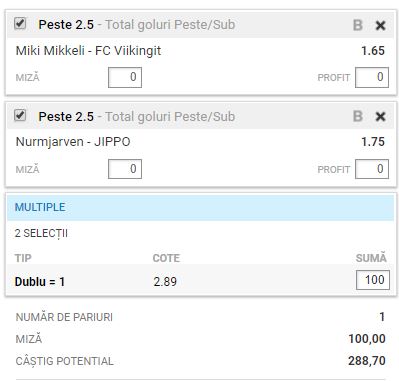
Task: Click the SUMĂ field showing 100
Action: 373,280
